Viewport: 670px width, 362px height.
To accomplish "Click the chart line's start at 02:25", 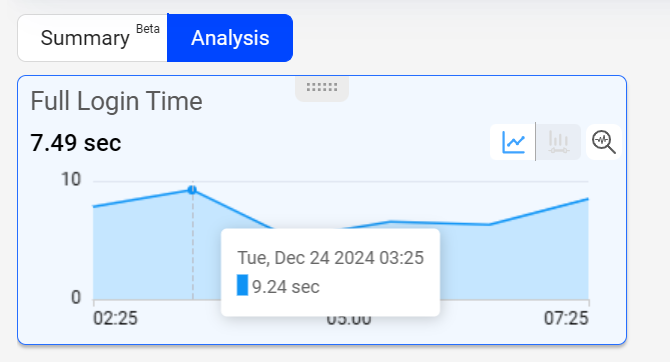I will (94, 206).
